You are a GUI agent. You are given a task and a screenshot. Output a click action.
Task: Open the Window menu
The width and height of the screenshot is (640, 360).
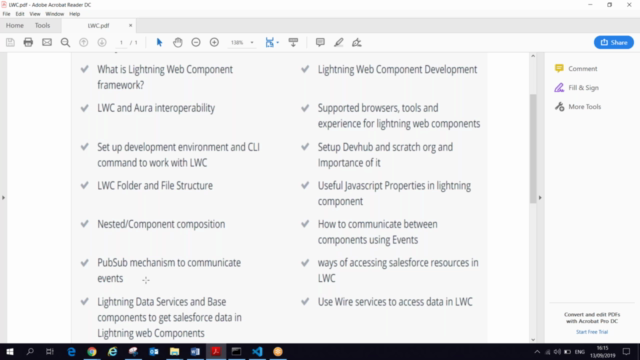pyautogui.click(x=55, y=14)
